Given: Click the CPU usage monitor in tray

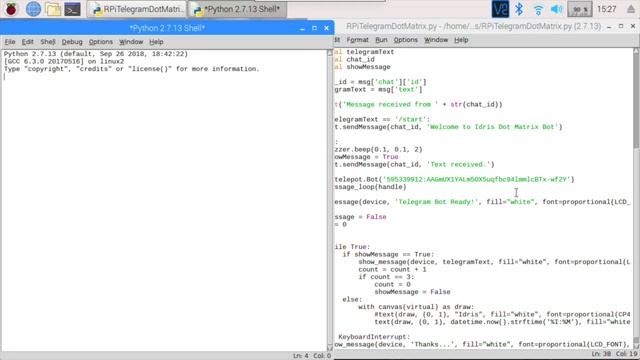Looking at the screenshot, I should click(580, 9).
